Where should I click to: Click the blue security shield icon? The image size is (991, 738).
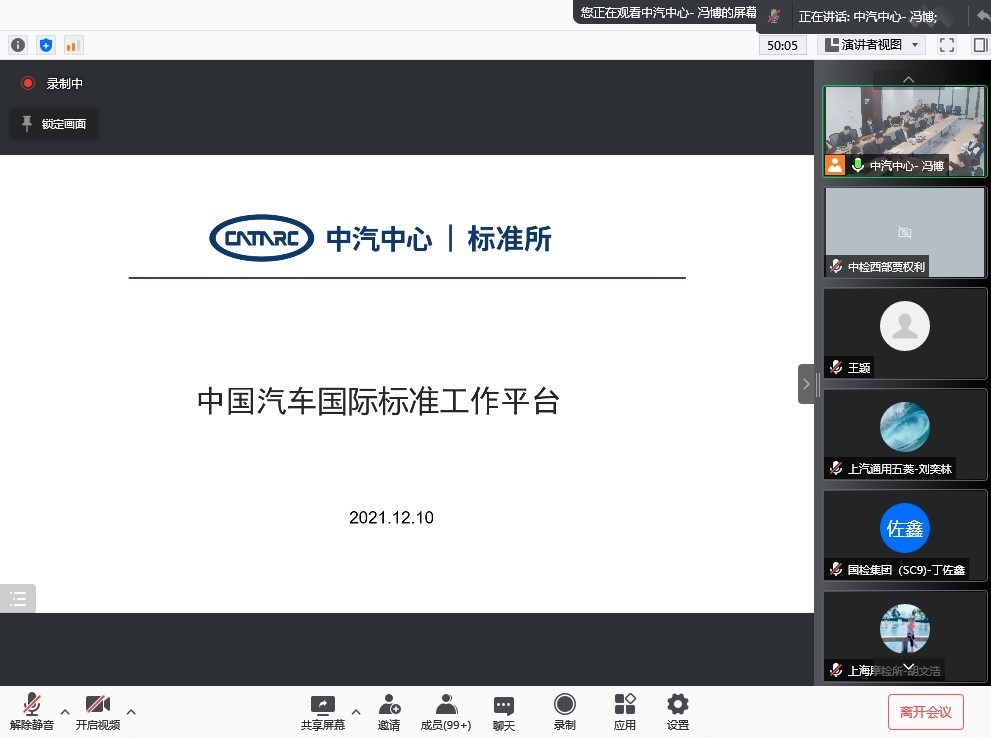tap(45, 45)
